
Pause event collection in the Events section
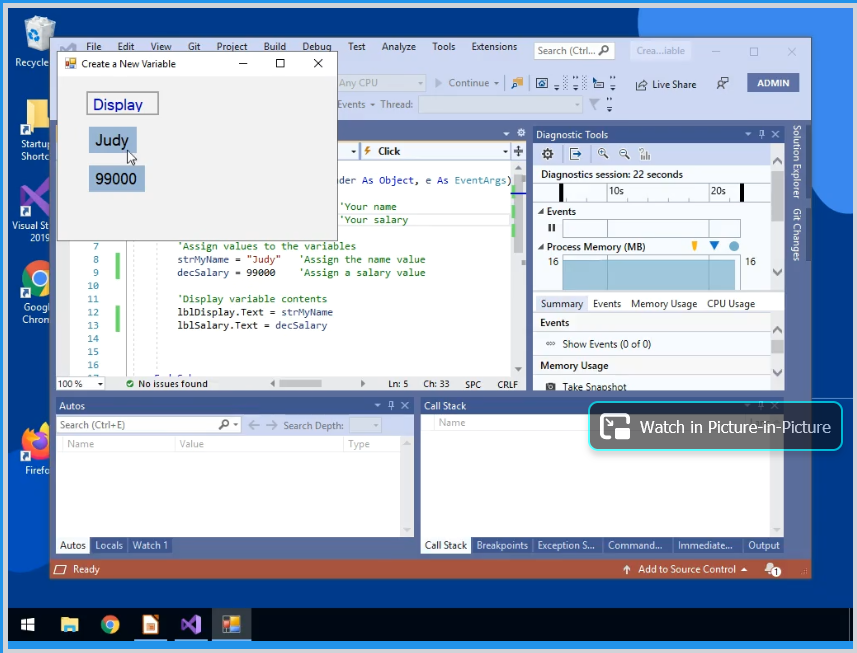(x=551, y=228)
